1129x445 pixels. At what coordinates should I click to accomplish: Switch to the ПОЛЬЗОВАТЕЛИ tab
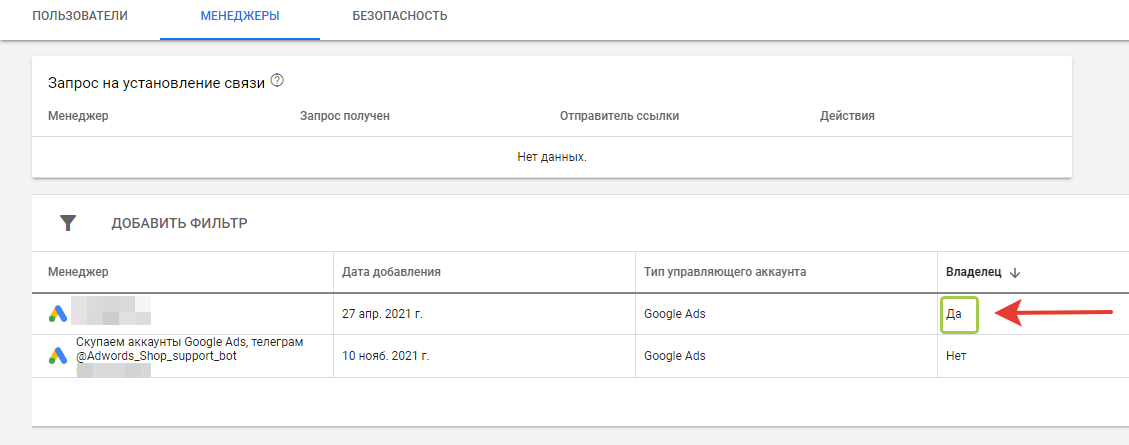click(80, 16)
